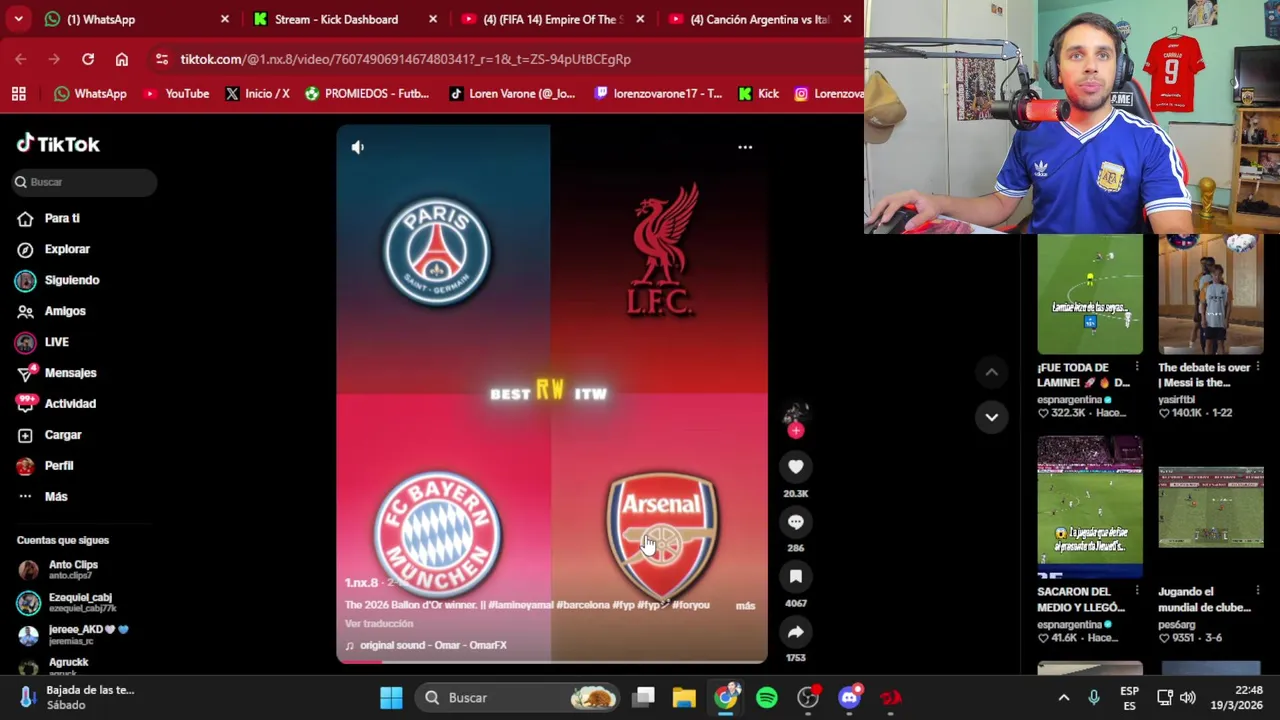1280x720 pixels.
Task: Open YouTube bookmark
Action: pos(177,94)
